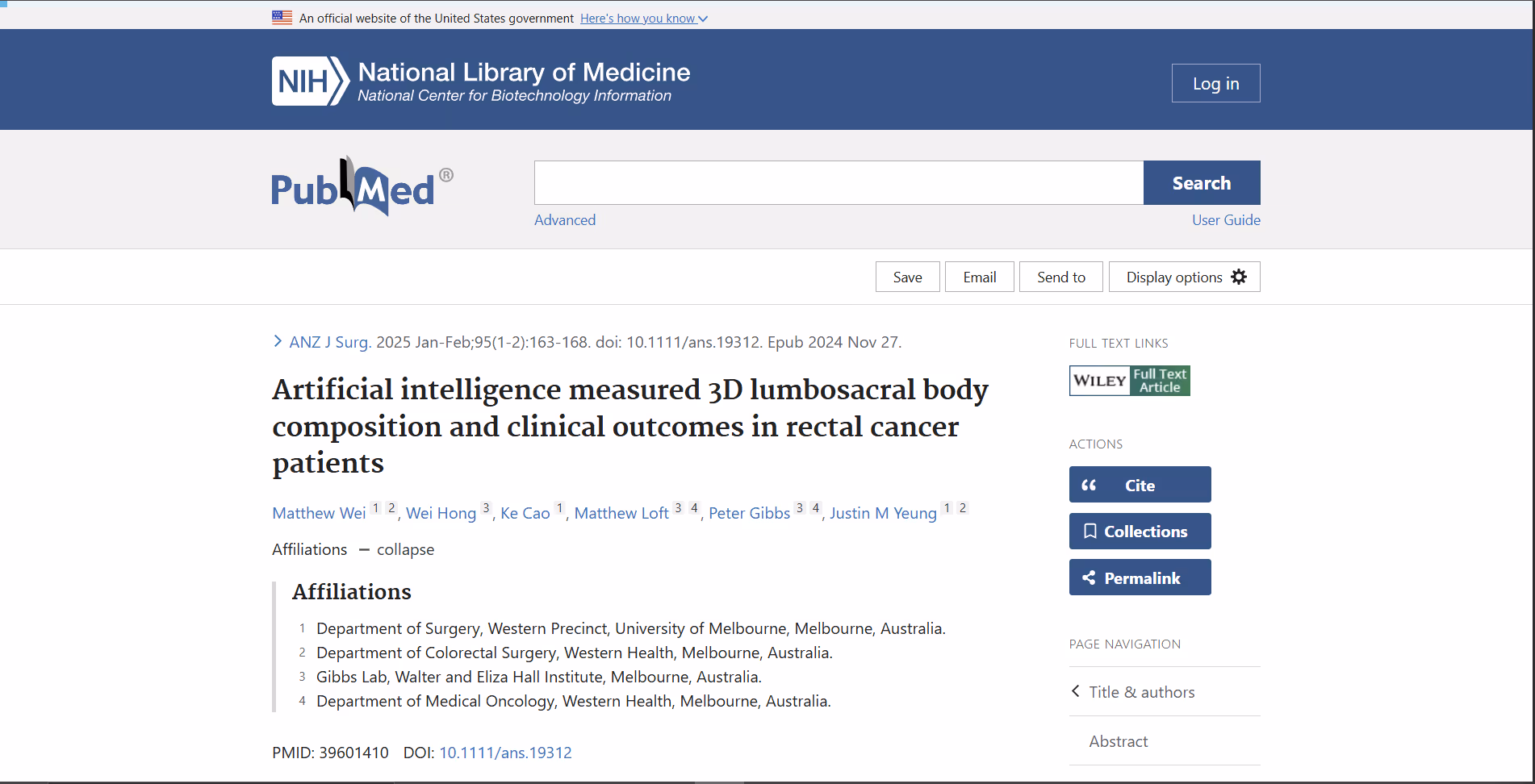Click the Permalink button
This screenshot has height=784, width=1535.
pos(1140,578)
